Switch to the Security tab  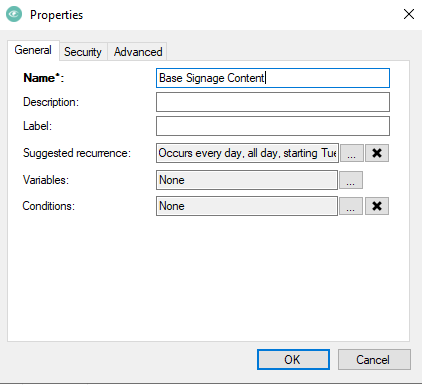(83, 52)
